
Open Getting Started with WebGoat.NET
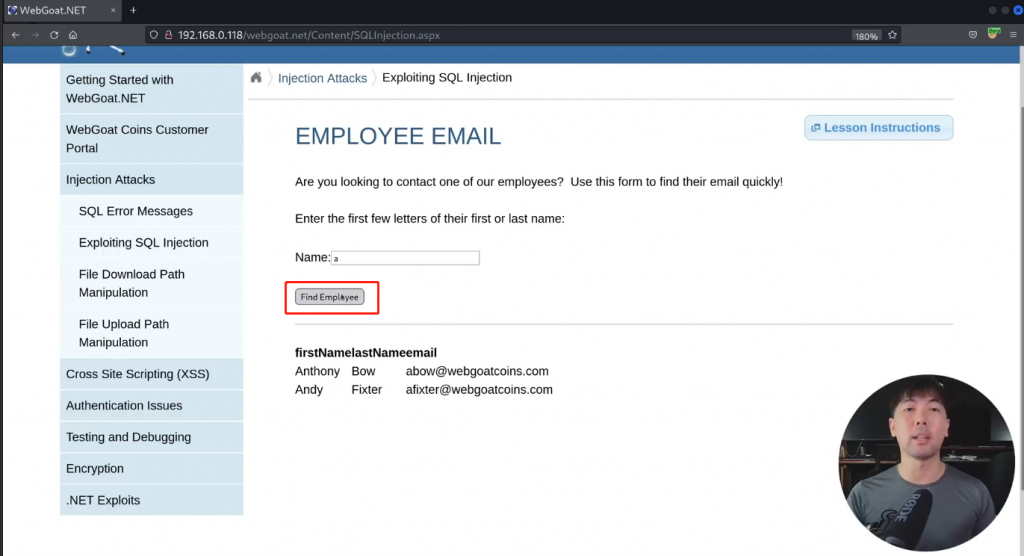point(152,89)
